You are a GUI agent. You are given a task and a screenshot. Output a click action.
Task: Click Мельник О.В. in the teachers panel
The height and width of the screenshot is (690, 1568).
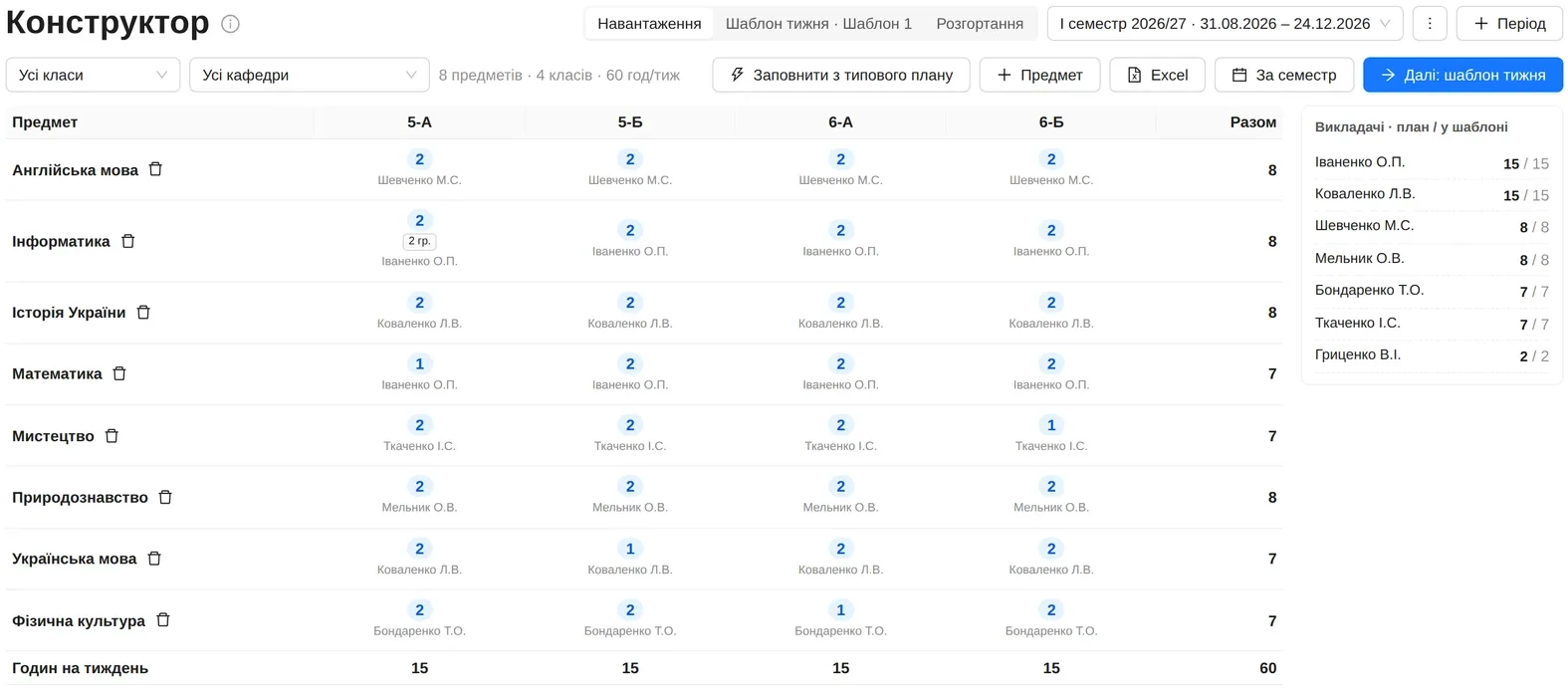tap(1432, 259)
